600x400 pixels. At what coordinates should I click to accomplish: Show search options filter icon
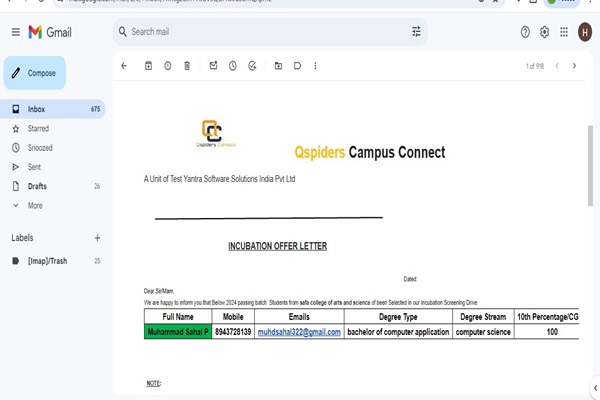pos(416,32)
